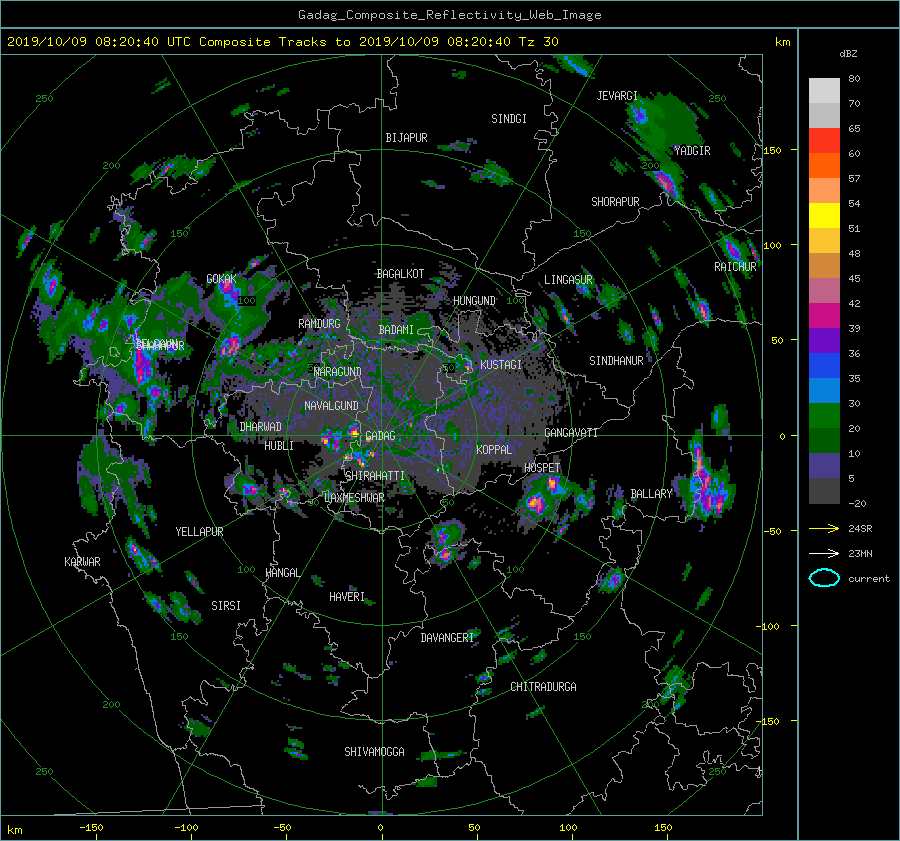Click the DAVANGERI city label

point(447,637)
